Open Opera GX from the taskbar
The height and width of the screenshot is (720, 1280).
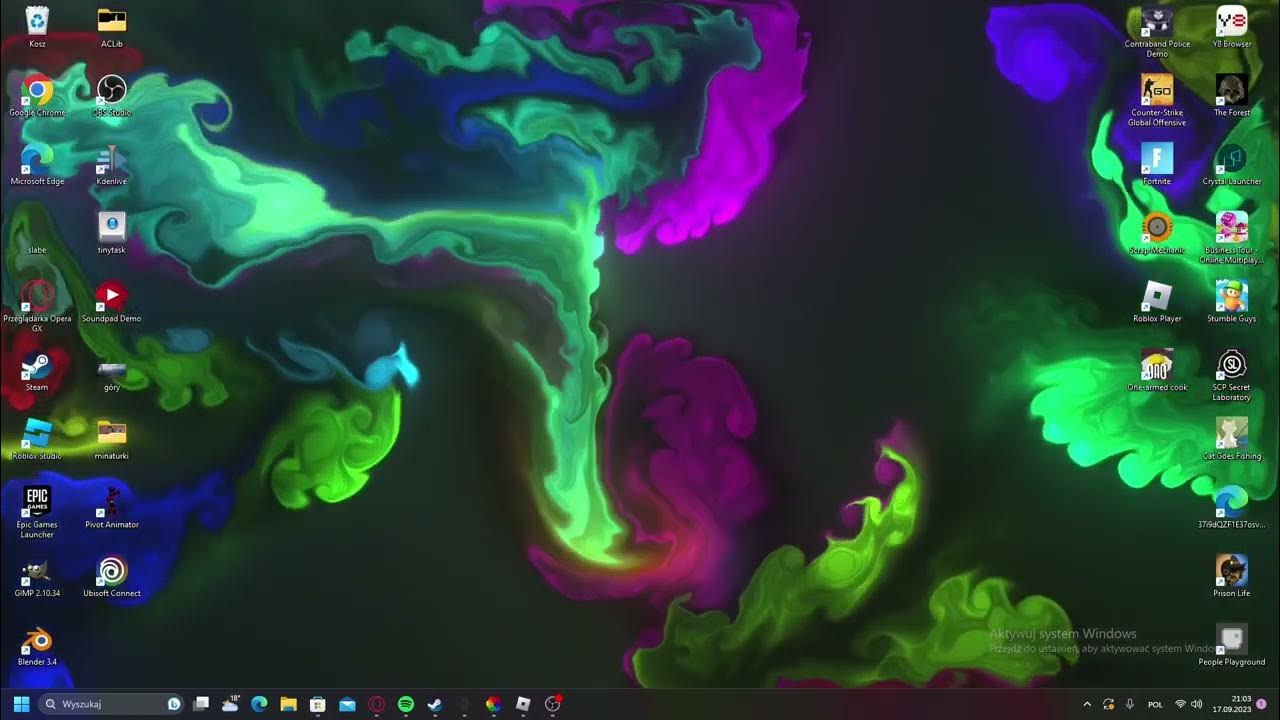click(376, 704)
